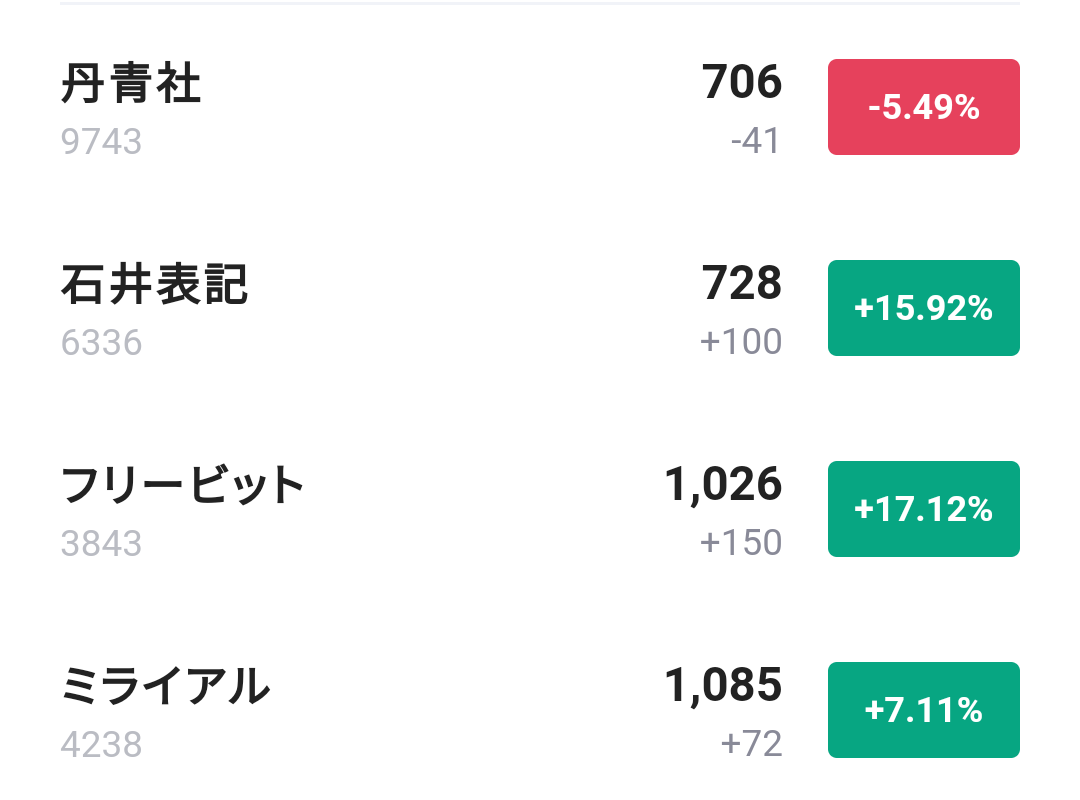Click the +150 price change text
This screenshot has height=800, width=1080.
[741, 543]
